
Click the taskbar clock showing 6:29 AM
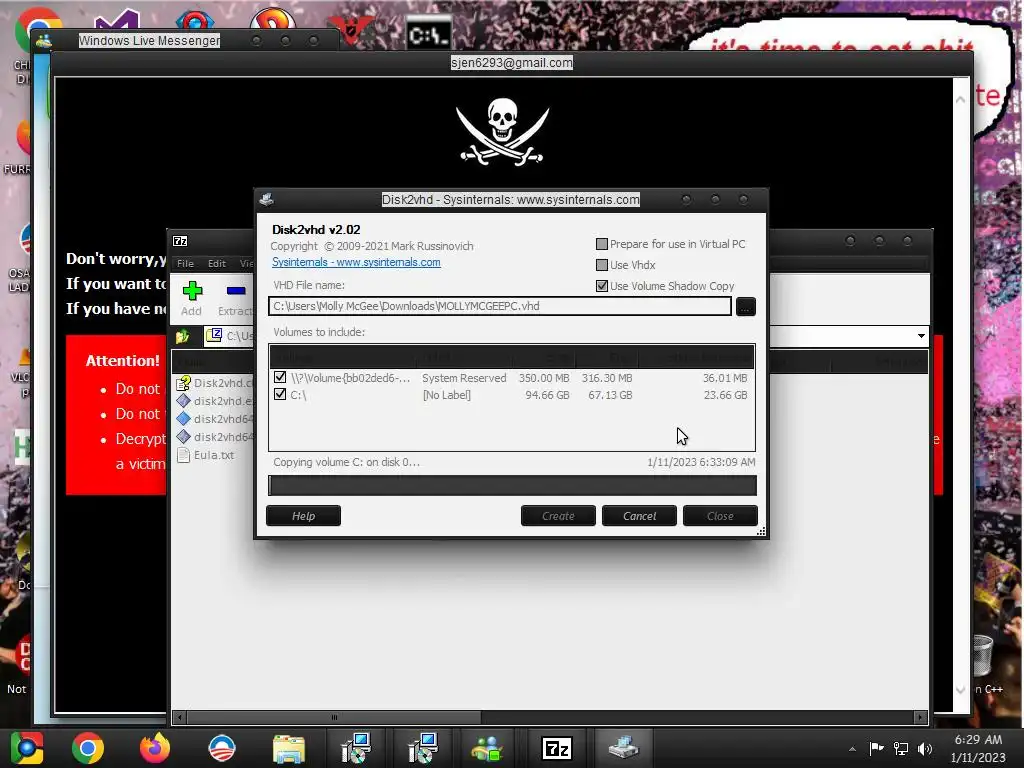[978, 748]
